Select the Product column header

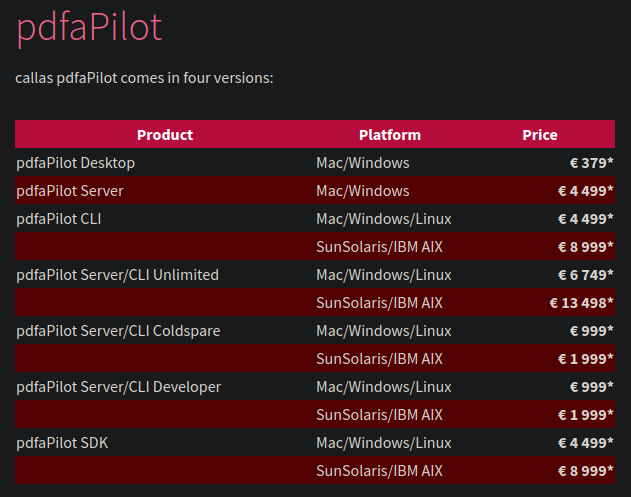[165, 135]
